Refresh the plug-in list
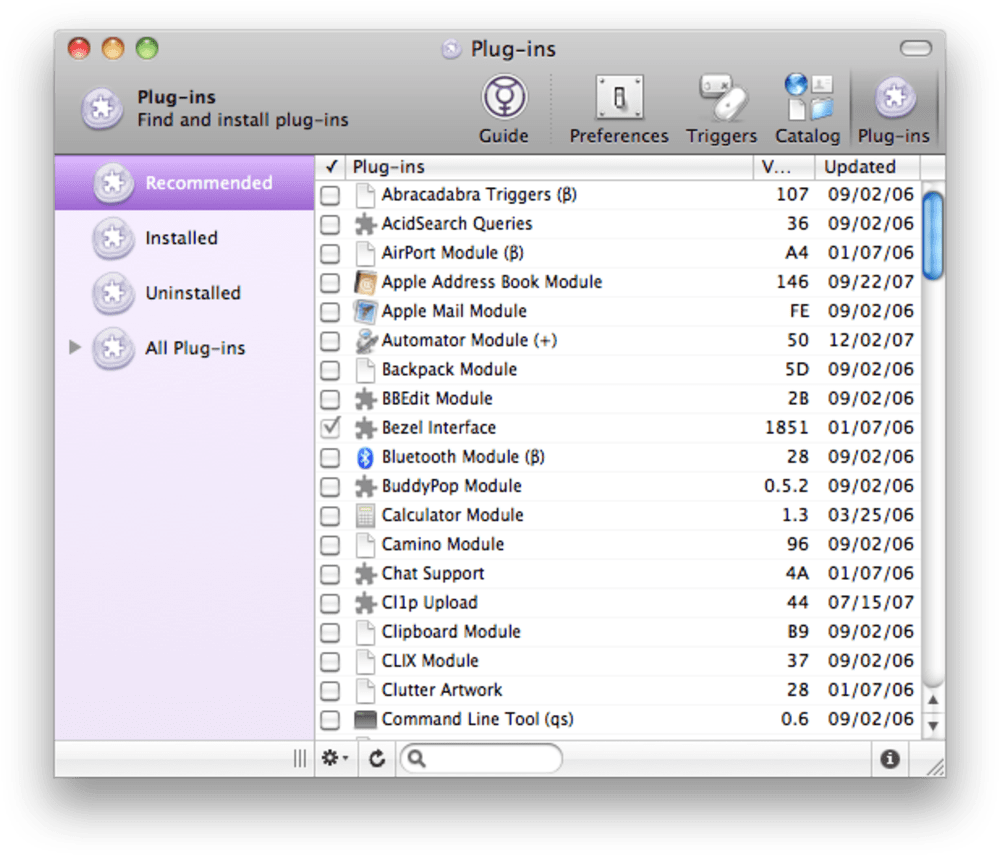 (376, 758)
